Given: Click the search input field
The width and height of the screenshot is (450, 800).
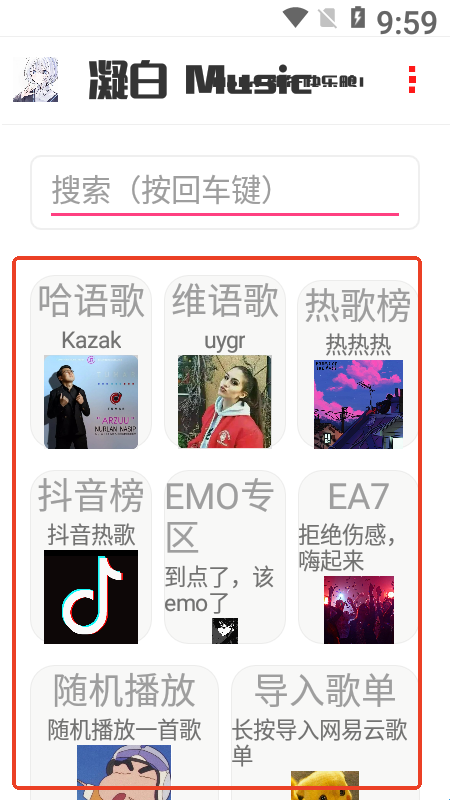Looking at the screenshot, I should (x=225, y=192).
